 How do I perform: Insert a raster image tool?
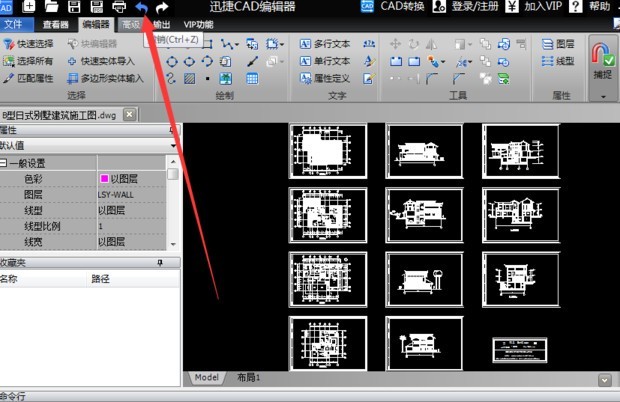click(x=225, y=79)
